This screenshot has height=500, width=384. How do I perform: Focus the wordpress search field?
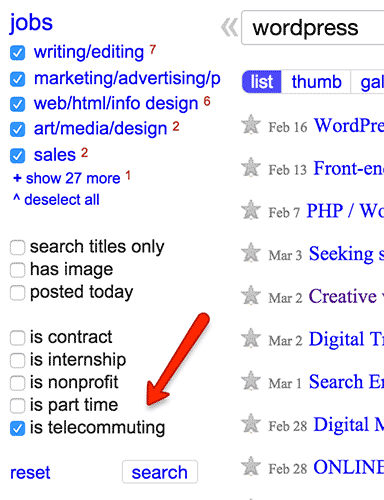(313, 28)
